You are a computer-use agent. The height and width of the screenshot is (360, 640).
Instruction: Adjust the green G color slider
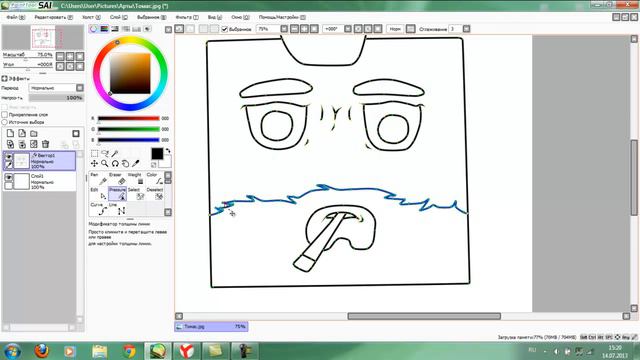click(129, 129)
